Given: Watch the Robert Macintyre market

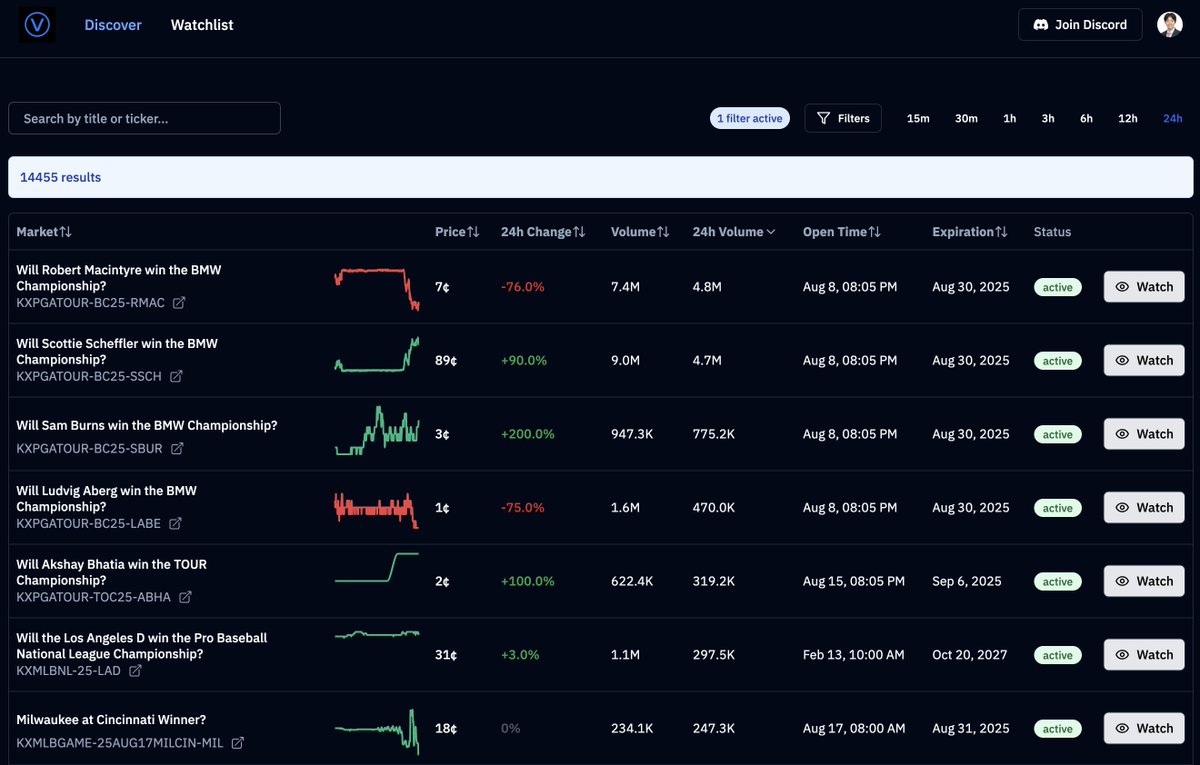Looking at the screenshot, I should click(x=1144, y=287).
